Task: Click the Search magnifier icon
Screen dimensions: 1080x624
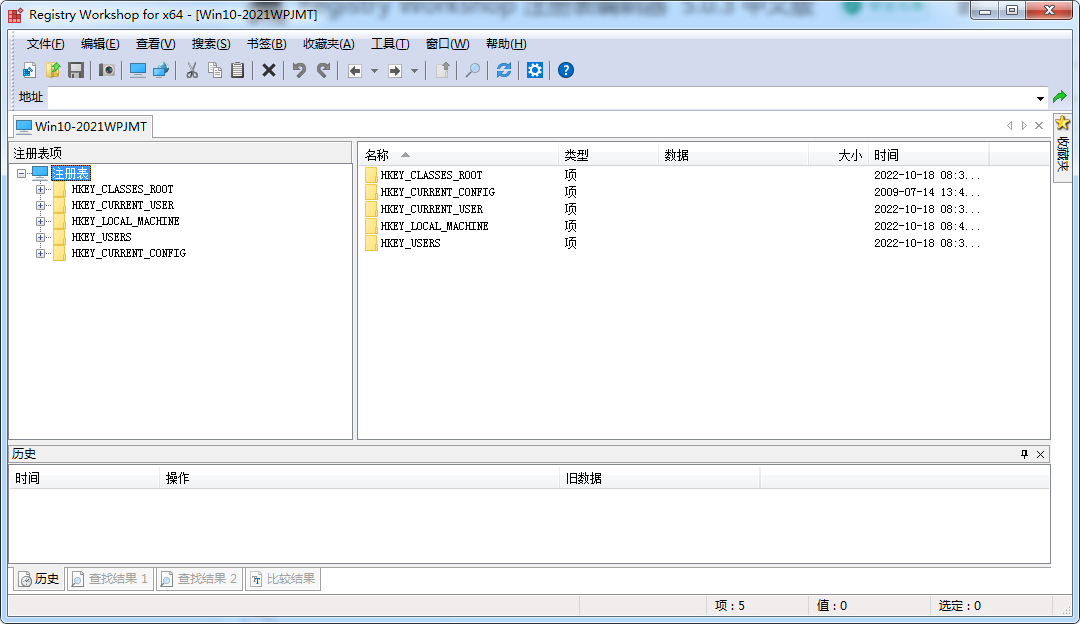Action: point(472,70)
